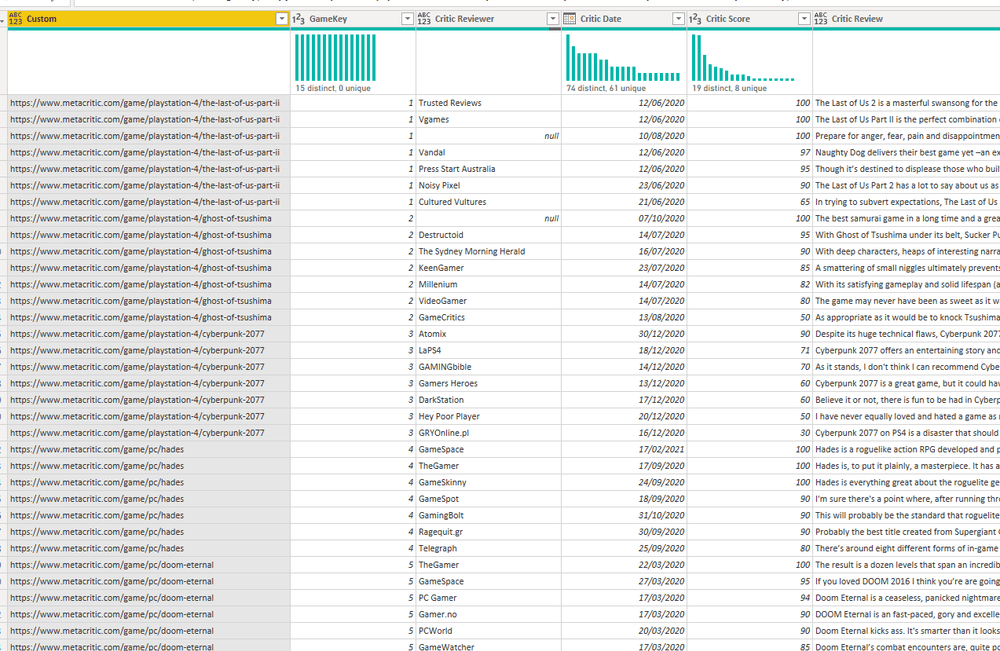Select the Destructoid reviewer cell
The image size is (1000, 651).
(x=489, y=235)
